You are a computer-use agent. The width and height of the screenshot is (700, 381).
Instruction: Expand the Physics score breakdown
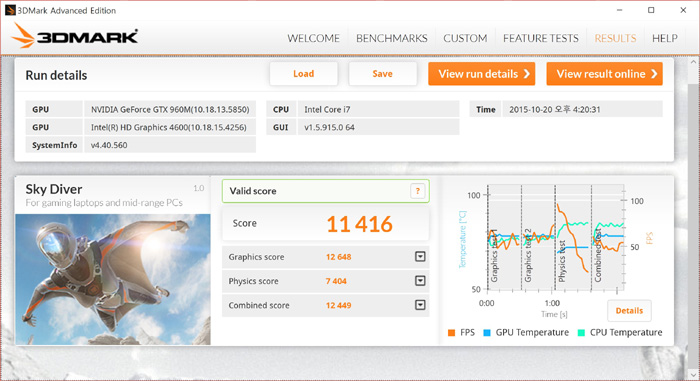click(420, 281)
